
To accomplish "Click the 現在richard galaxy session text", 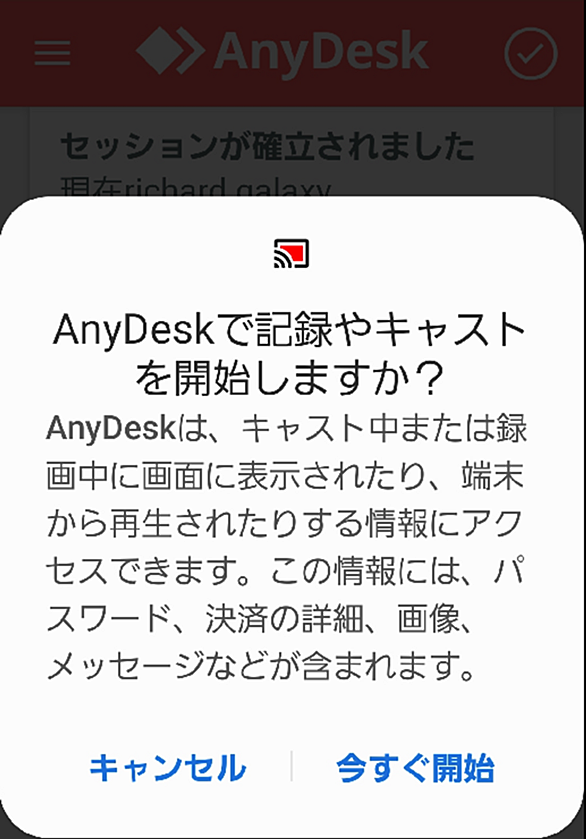I will point(196,187).
